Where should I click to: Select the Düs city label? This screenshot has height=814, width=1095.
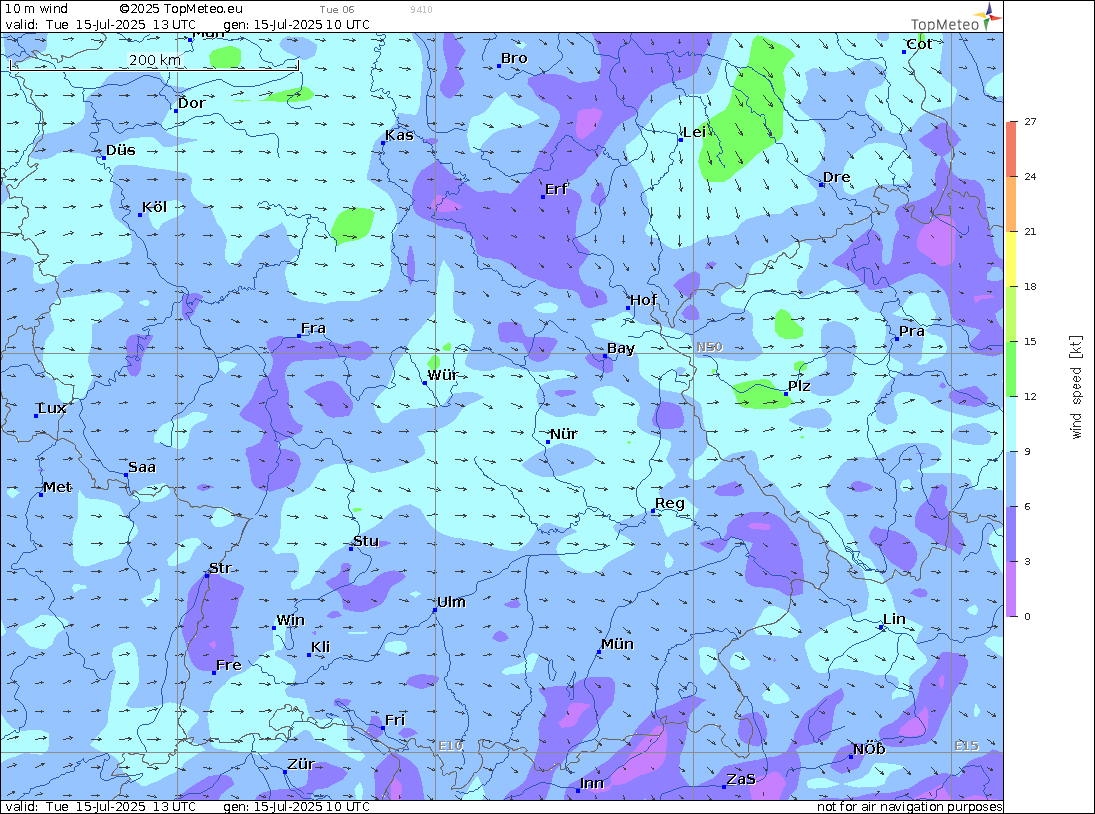[121, 150]
